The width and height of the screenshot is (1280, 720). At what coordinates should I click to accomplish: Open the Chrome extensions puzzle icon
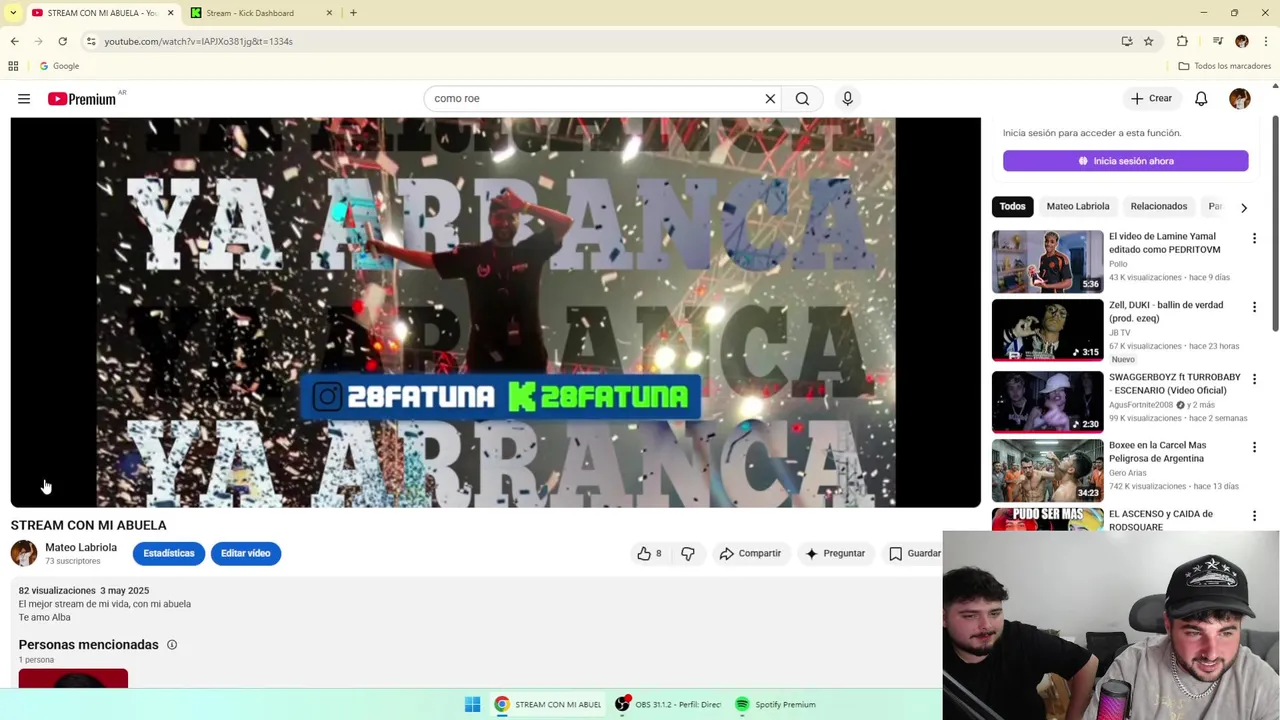point(1182,41)
